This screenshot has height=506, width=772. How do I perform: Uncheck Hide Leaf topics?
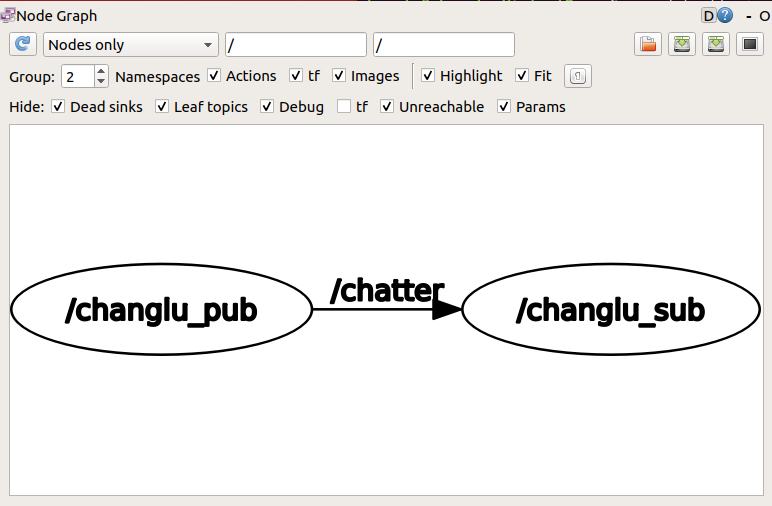[x=162, y=106]
